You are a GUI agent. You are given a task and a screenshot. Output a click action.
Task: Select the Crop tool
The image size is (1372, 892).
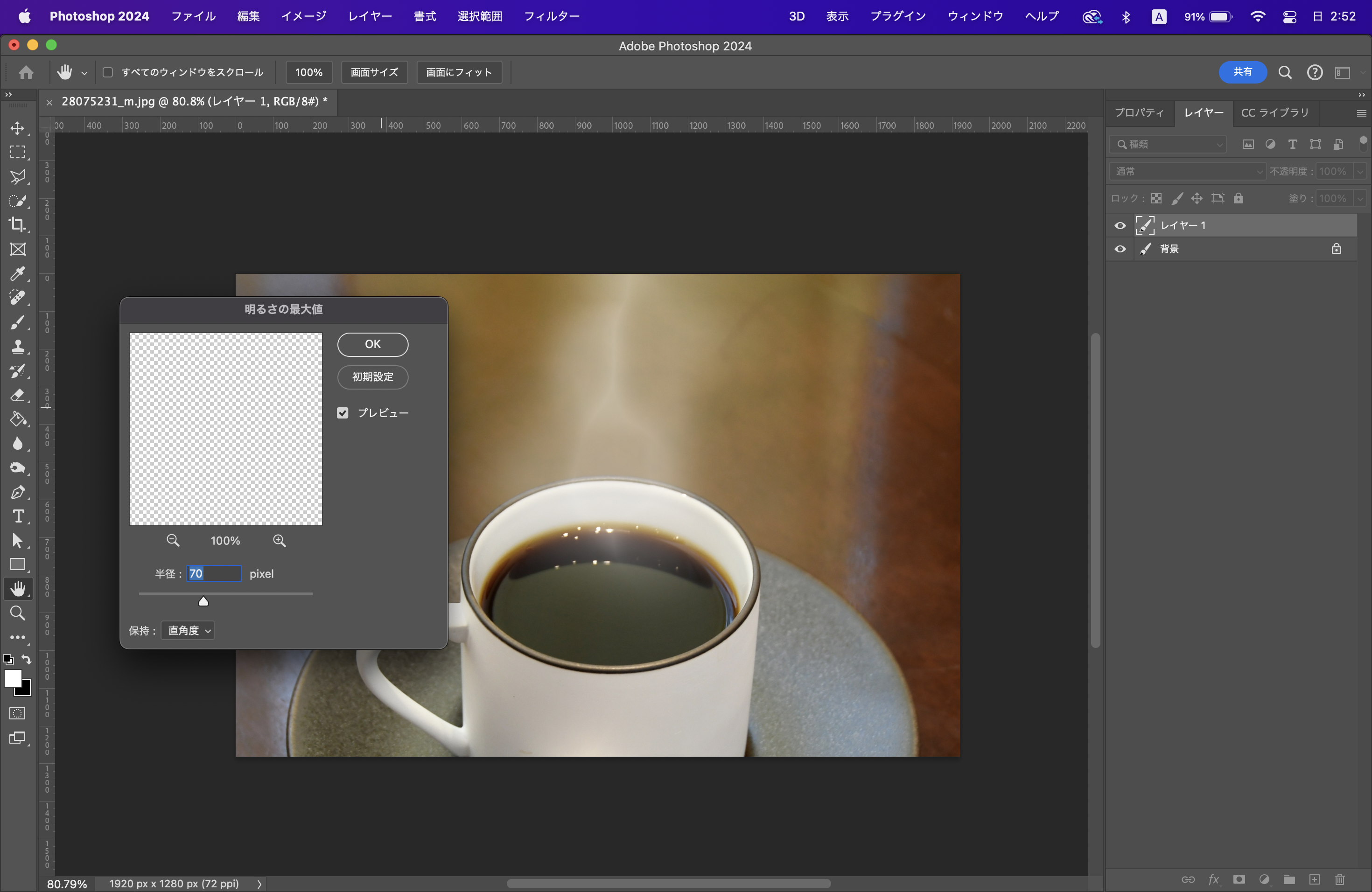pyautogui.click(x=17, y=225)
